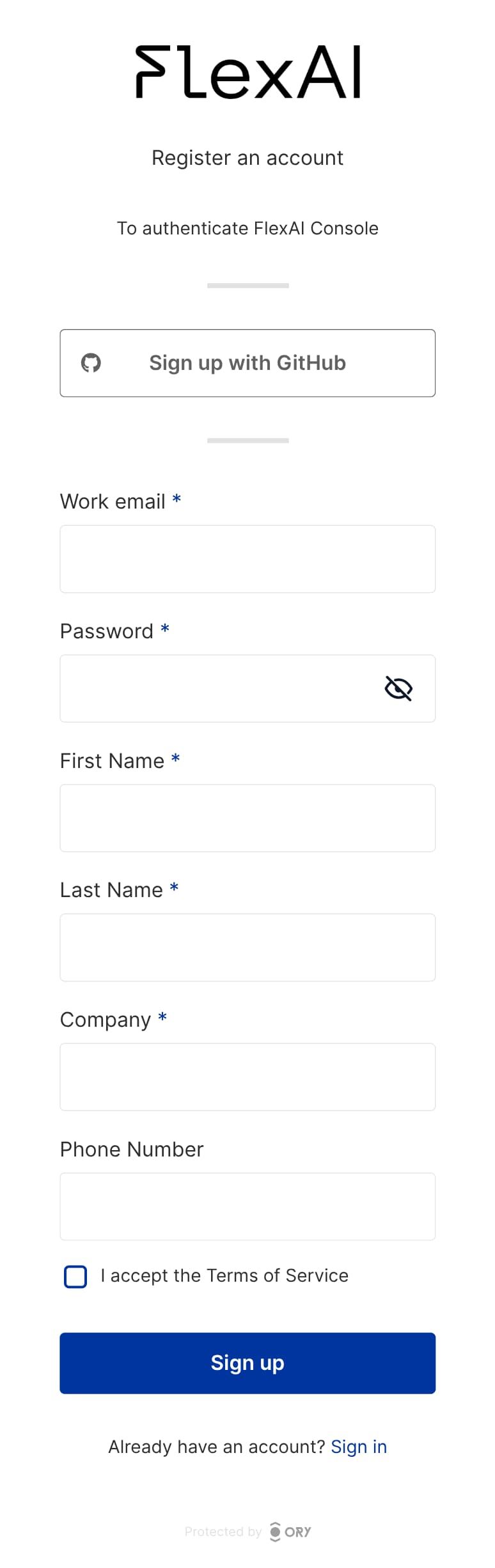Open the Sign in link
Viewport: 495px width, 1568px height.
click(359, 1447)
